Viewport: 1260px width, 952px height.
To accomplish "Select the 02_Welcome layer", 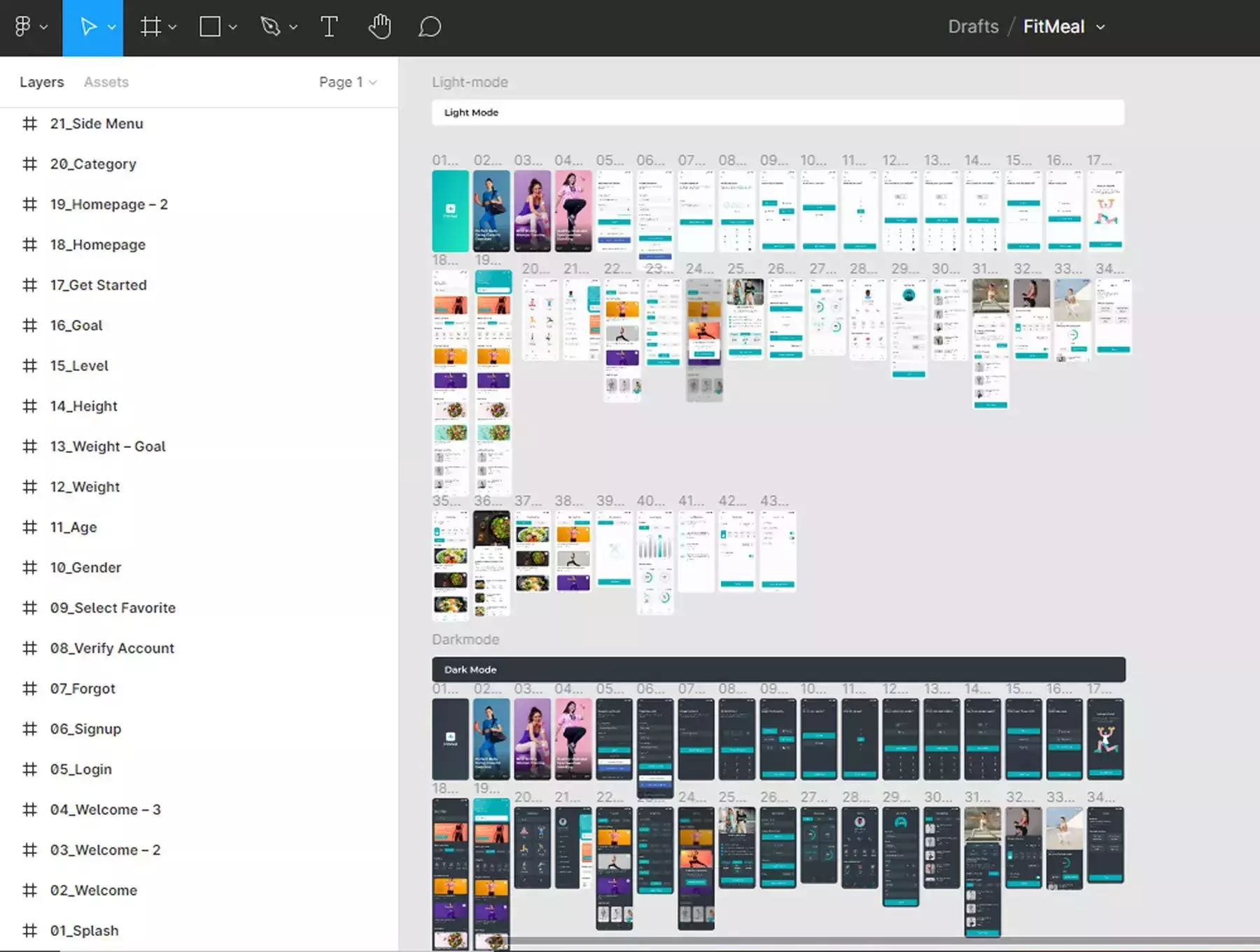I will click(x=199, y=890).
